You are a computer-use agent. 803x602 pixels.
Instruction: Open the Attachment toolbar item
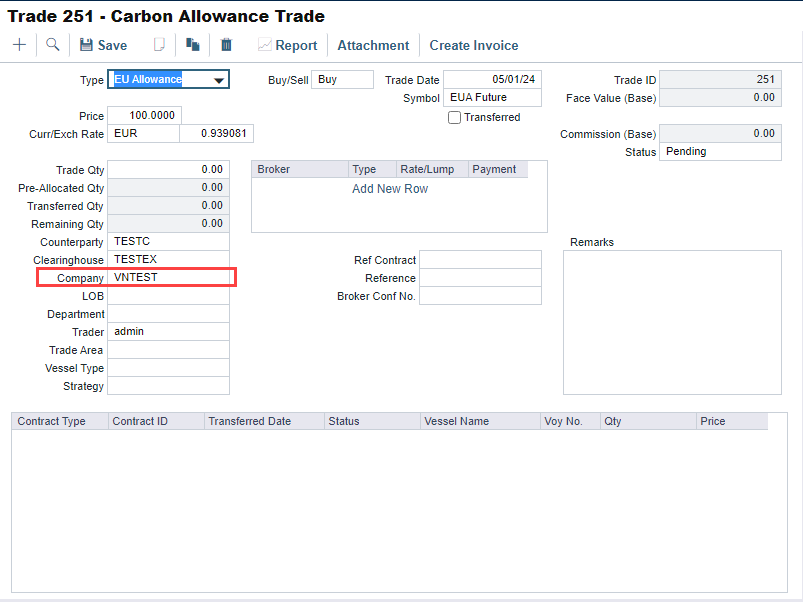pos(373,45)
